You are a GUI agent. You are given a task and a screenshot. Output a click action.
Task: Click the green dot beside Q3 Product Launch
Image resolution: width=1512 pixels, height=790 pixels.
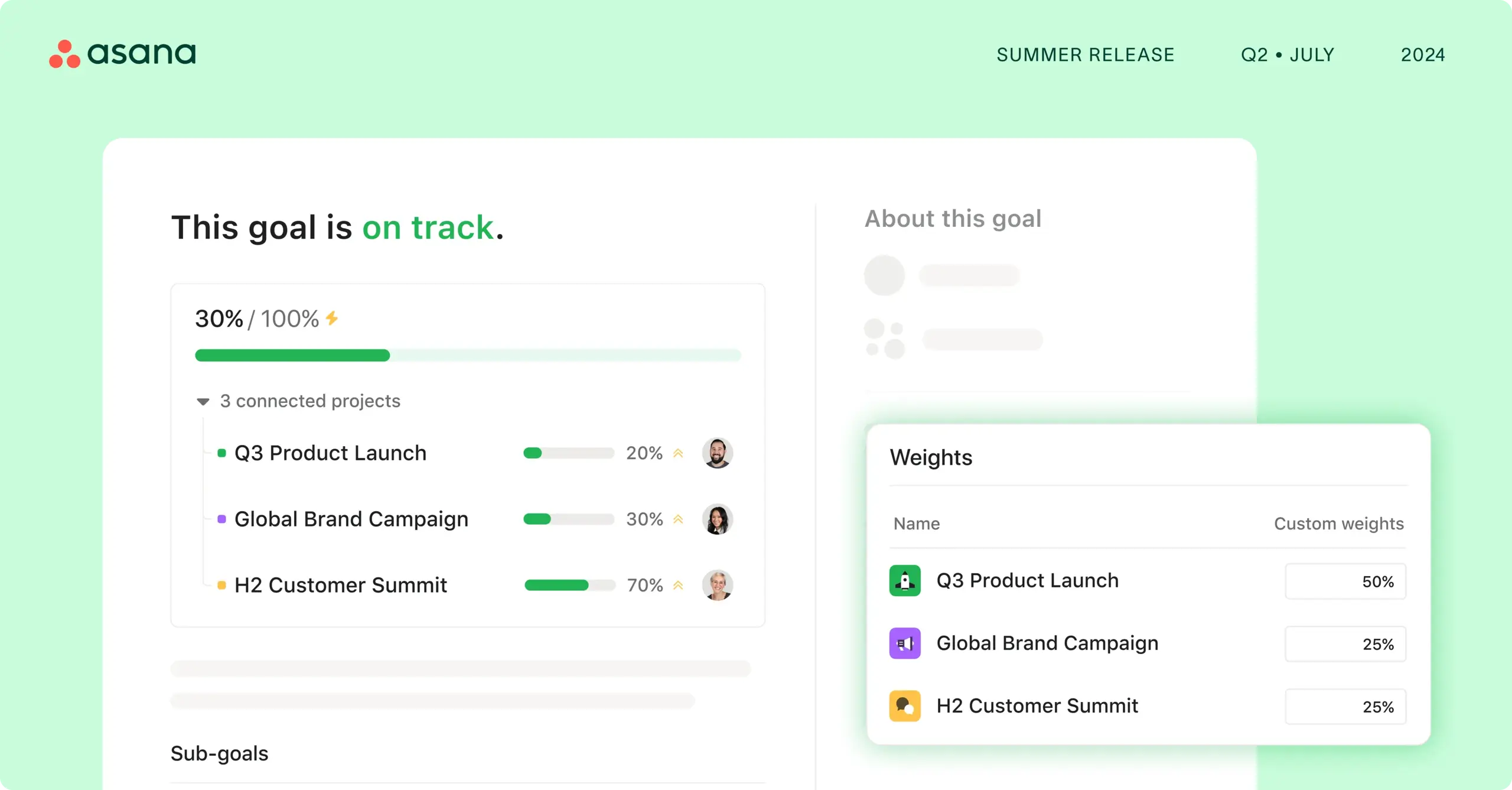(x=221, y=453)
